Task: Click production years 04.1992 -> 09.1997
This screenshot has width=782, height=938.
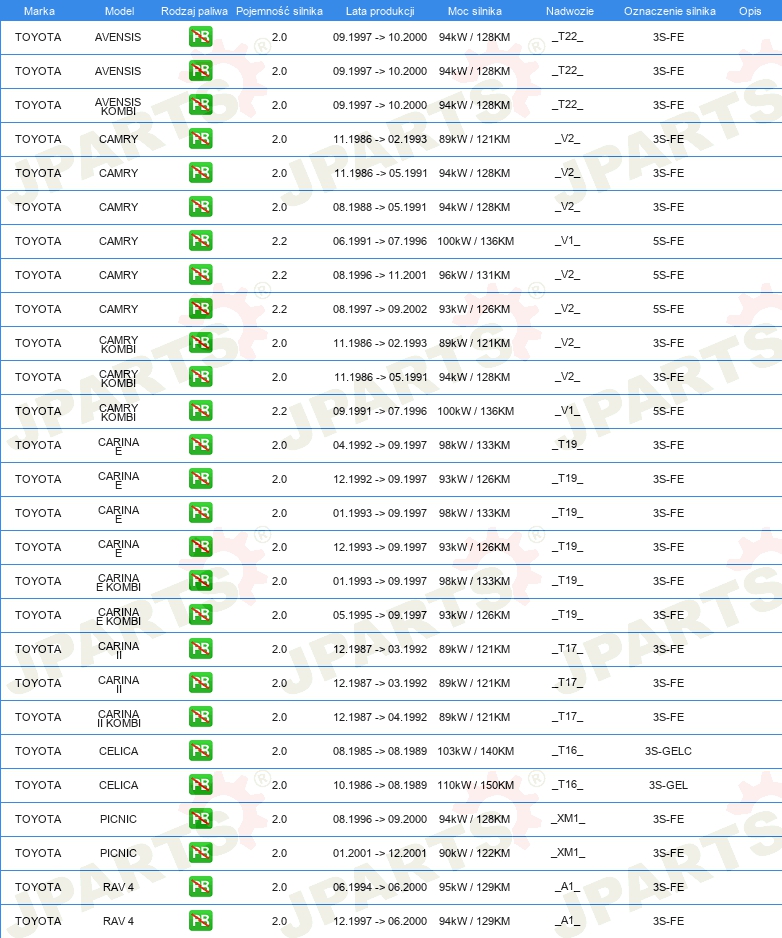Action: (380, 445)
